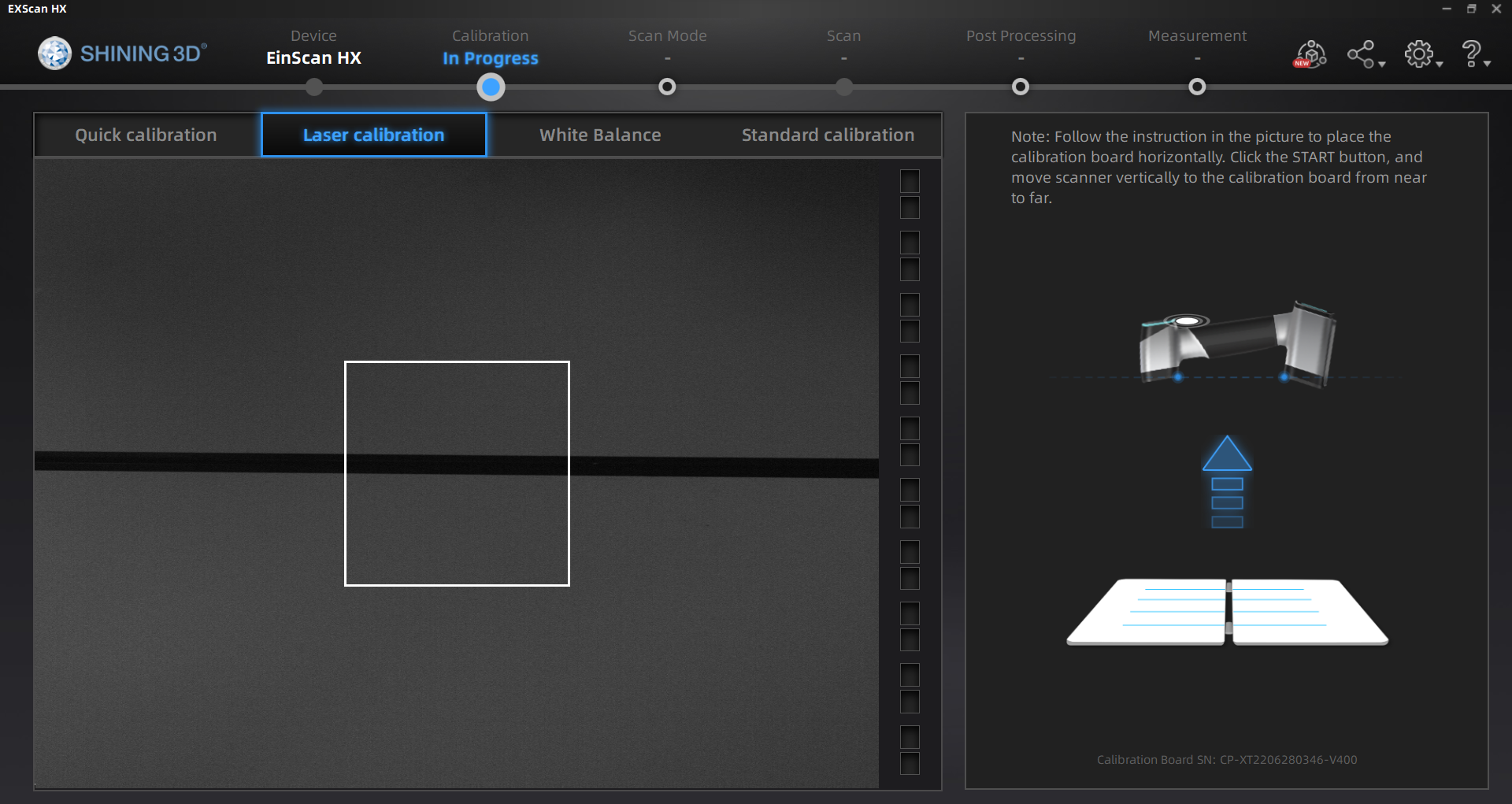The height and width of the screenshot is (804, 1512).
Task: Click the Calibration In Progress label
Action: [491, 58]
